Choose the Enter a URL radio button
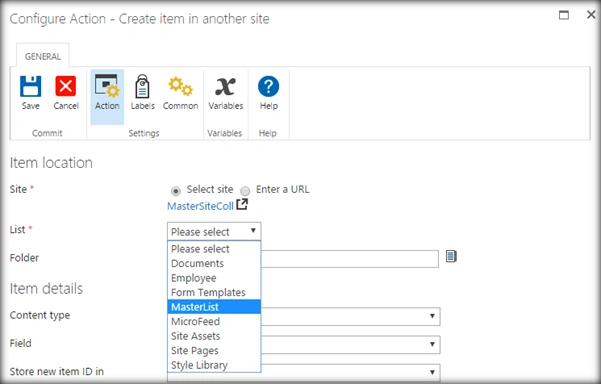 (245, 190)
